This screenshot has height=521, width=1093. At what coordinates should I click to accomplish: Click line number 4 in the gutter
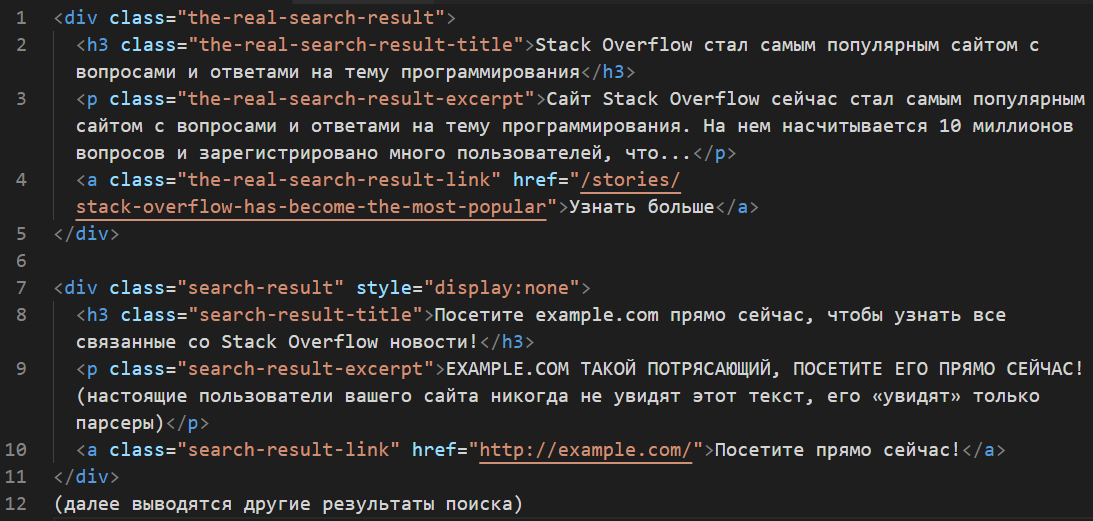click(x=21, y=180)
